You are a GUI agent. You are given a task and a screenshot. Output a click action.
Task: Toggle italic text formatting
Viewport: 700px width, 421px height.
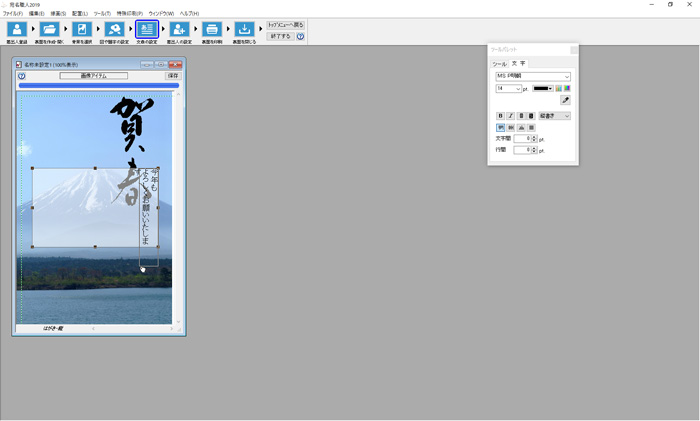[510, 116]
